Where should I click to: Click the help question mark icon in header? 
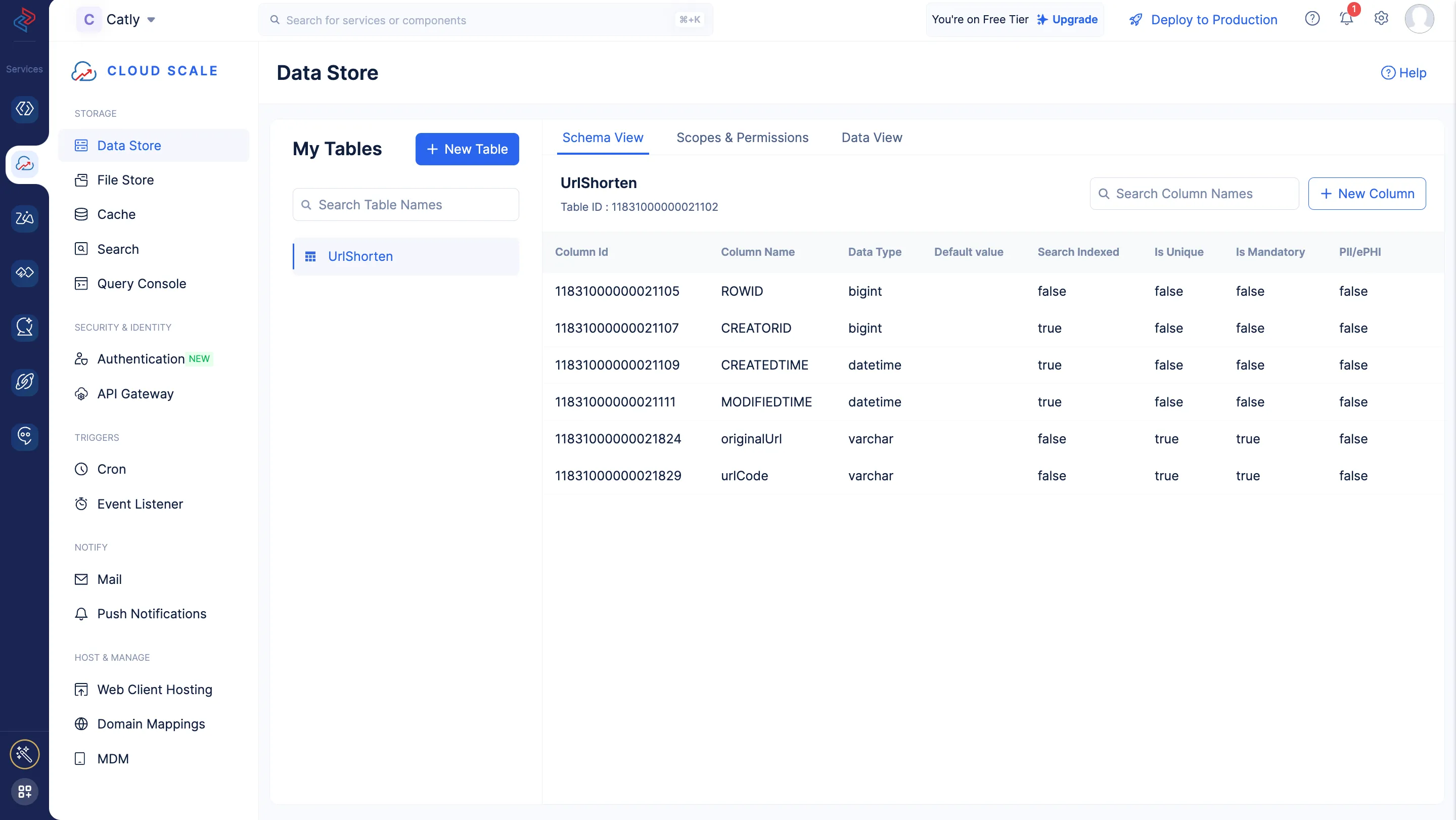pyautogui.click(x=1312, y=19)
